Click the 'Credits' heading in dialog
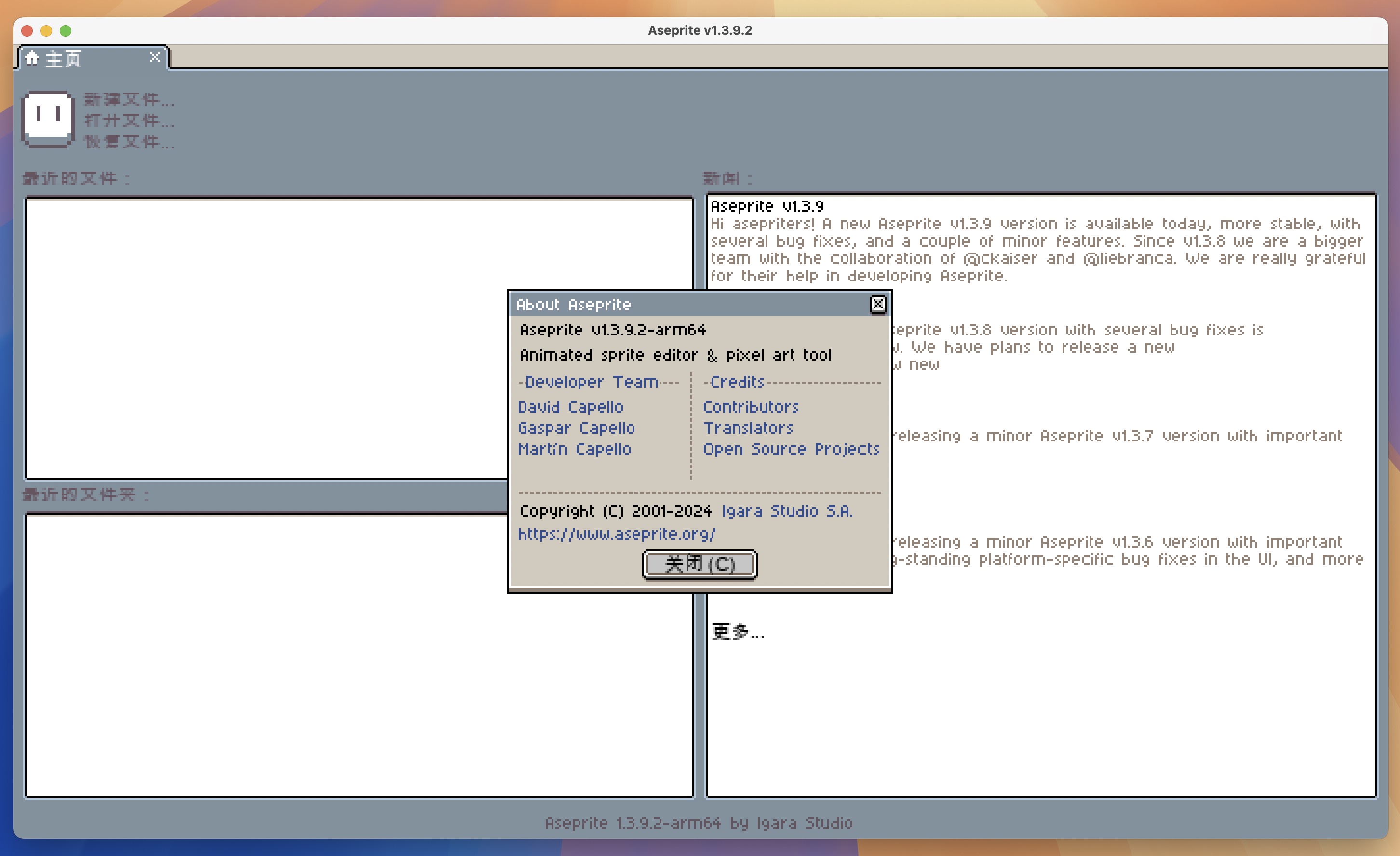The image size is (1400, 856). (x=737, y=382)
